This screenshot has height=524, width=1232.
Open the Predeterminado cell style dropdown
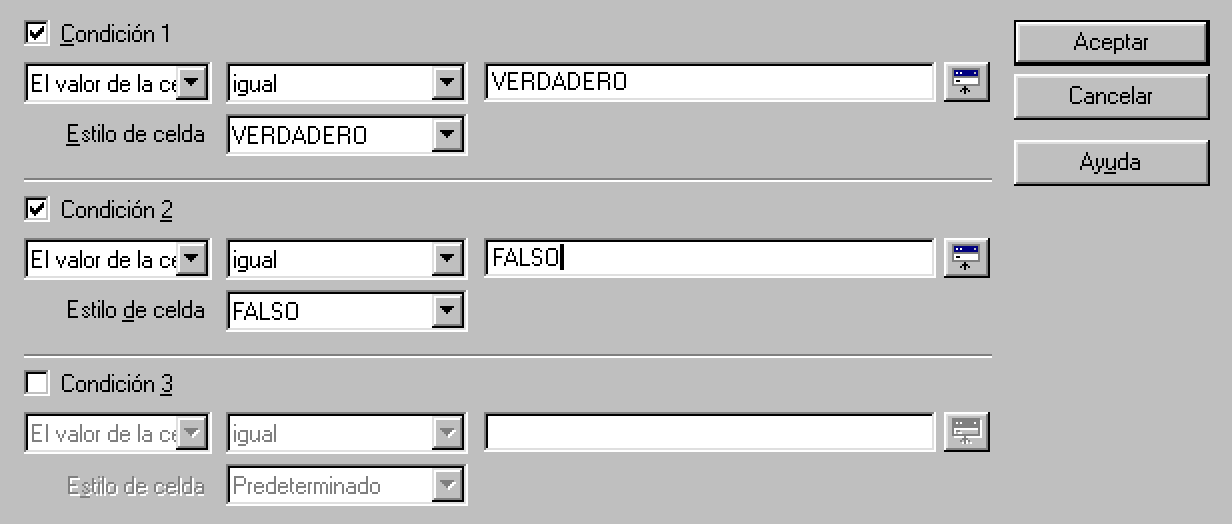click(x=447, y=486)
